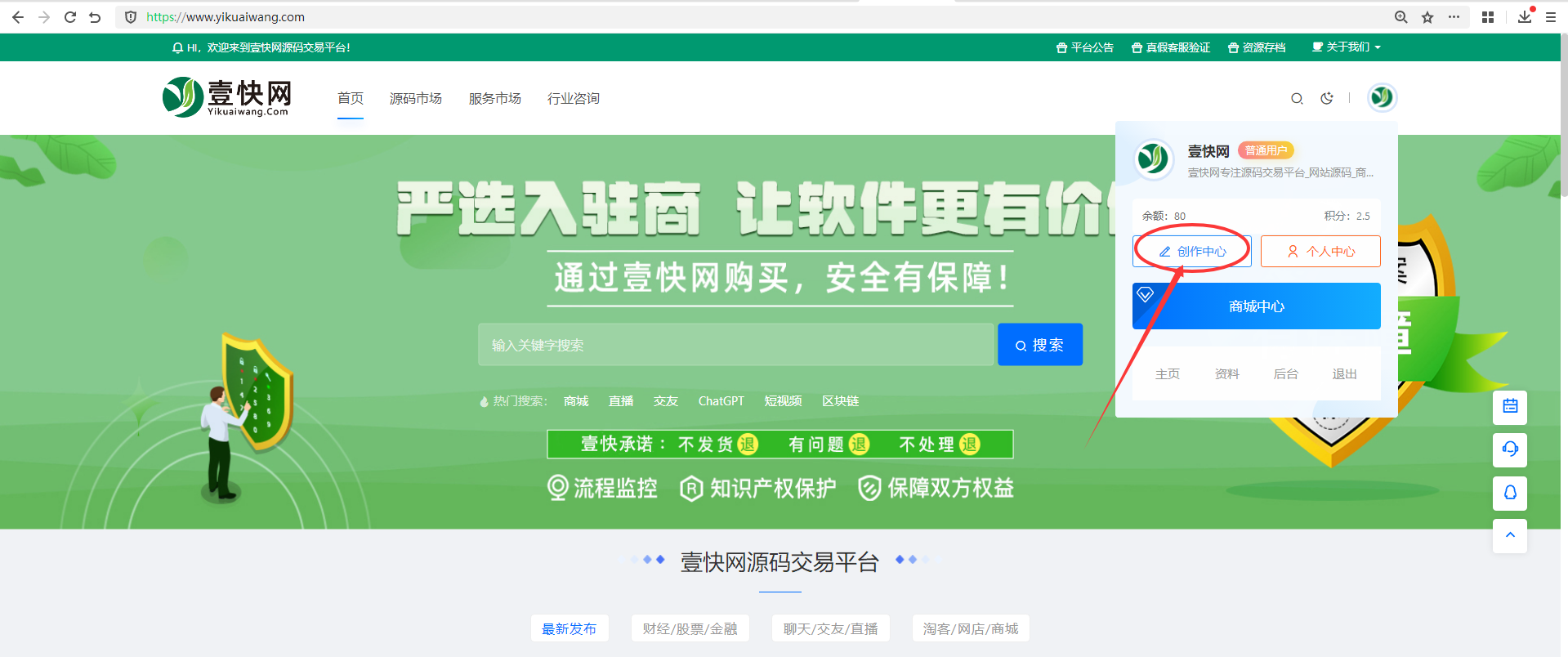Select the 财经/股票/金融 category tab
The width and height of the screenshot is (1568, 657).
[x=690, y=628]
